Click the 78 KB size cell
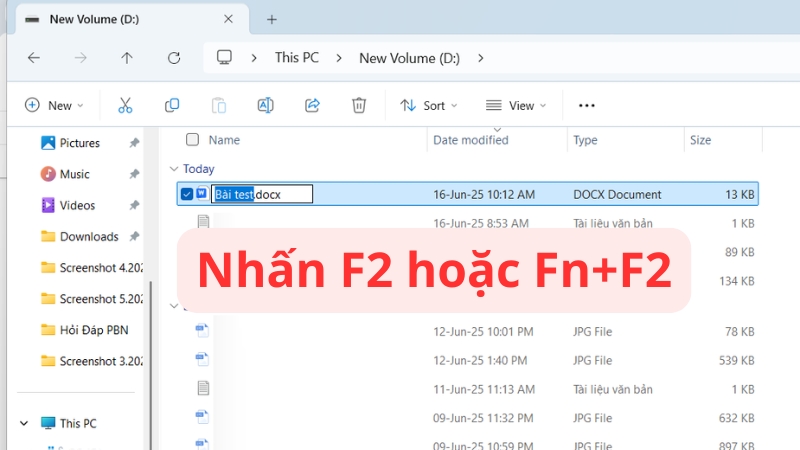 click(739, 332)
